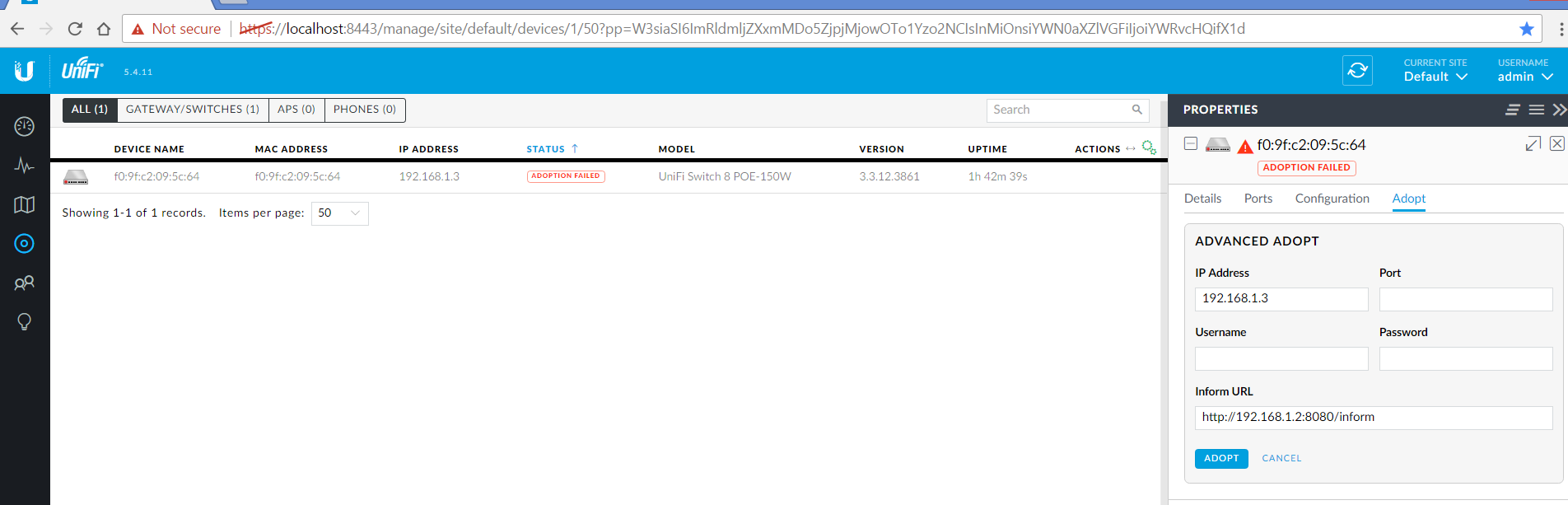1568x505 pixels.
Task: Click the search magnifier icon
Action: pos(1136,110)
